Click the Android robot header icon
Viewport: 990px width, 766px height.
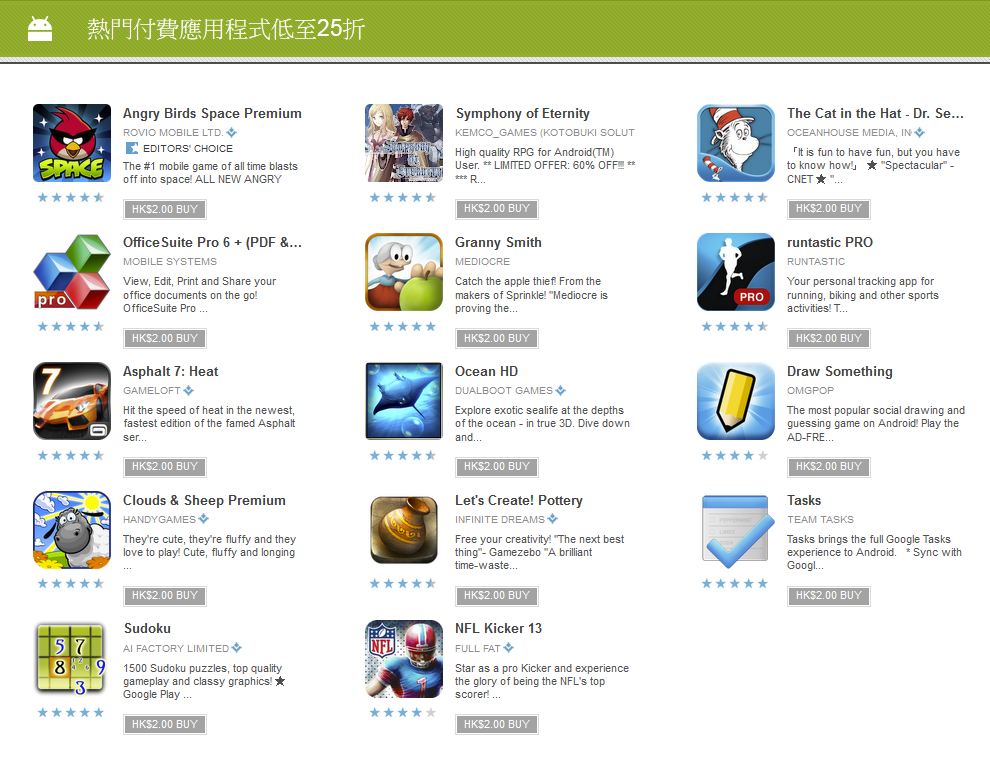(40, 29)
